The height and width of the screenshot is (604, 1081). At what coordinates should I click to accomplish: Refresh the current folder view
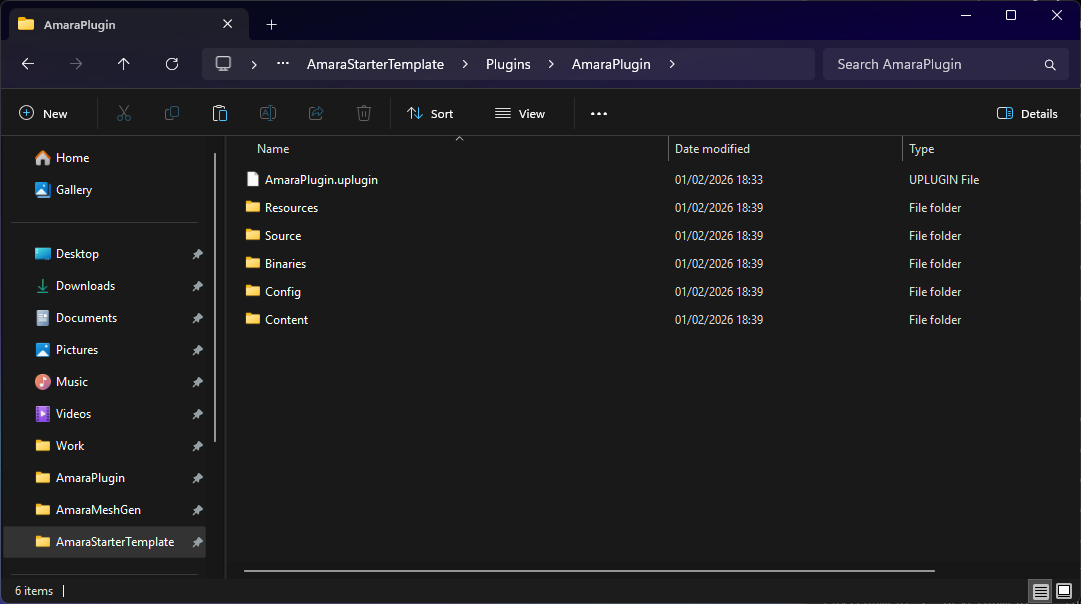point(172,64)
